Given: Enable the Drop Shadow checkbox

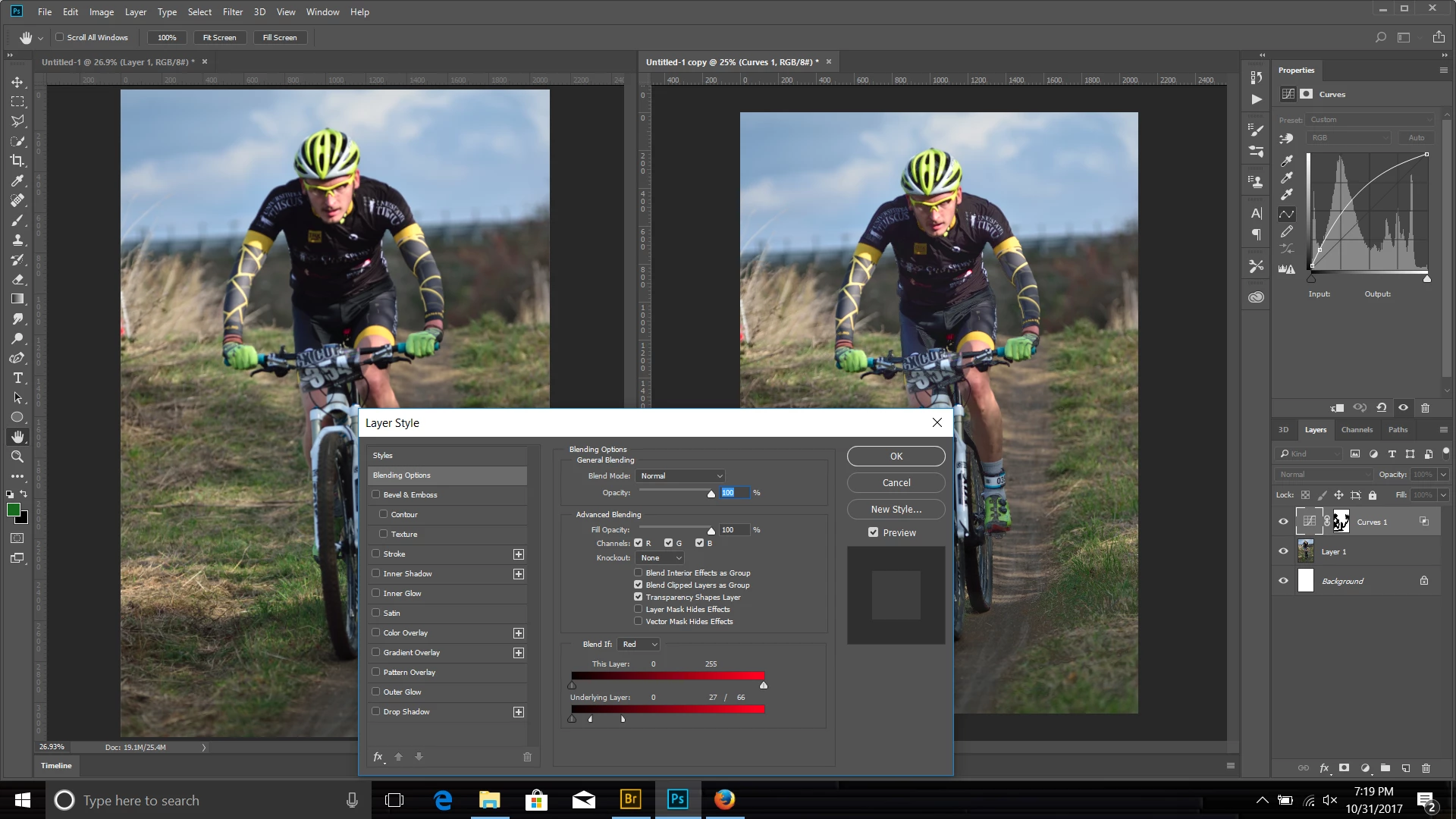Looking at the screenshot, I should tap(376, 711).
